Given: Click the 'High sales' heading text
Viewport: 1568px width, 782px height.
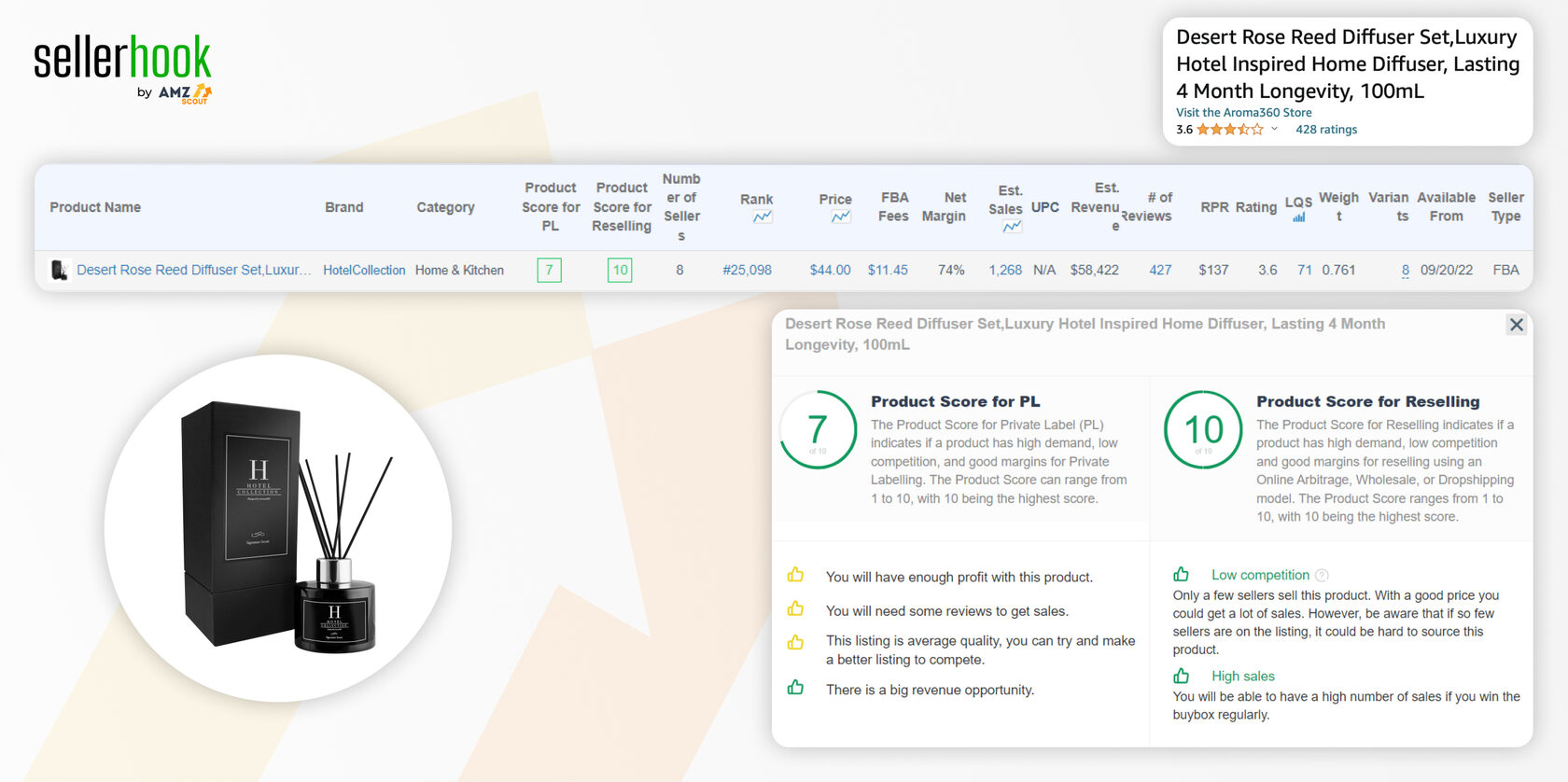Looking at the screenshot, I should click(x=1243, y=676).
